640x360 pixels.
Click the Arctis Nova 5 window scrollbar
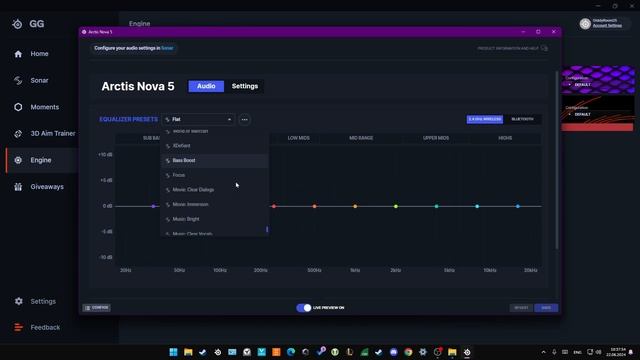557,159
